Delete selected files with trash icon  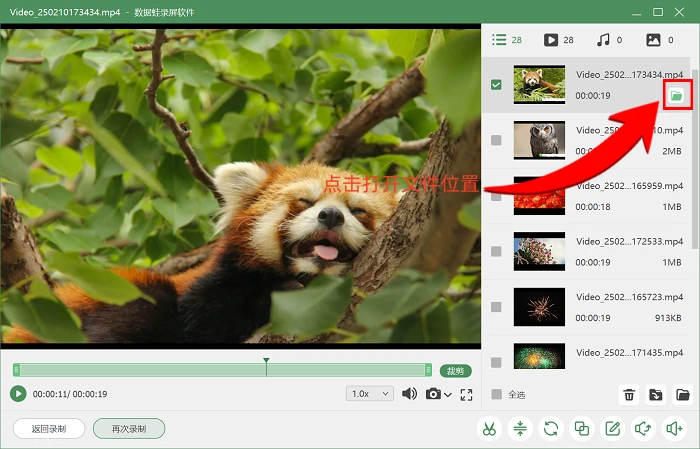(x=629, y=395)
